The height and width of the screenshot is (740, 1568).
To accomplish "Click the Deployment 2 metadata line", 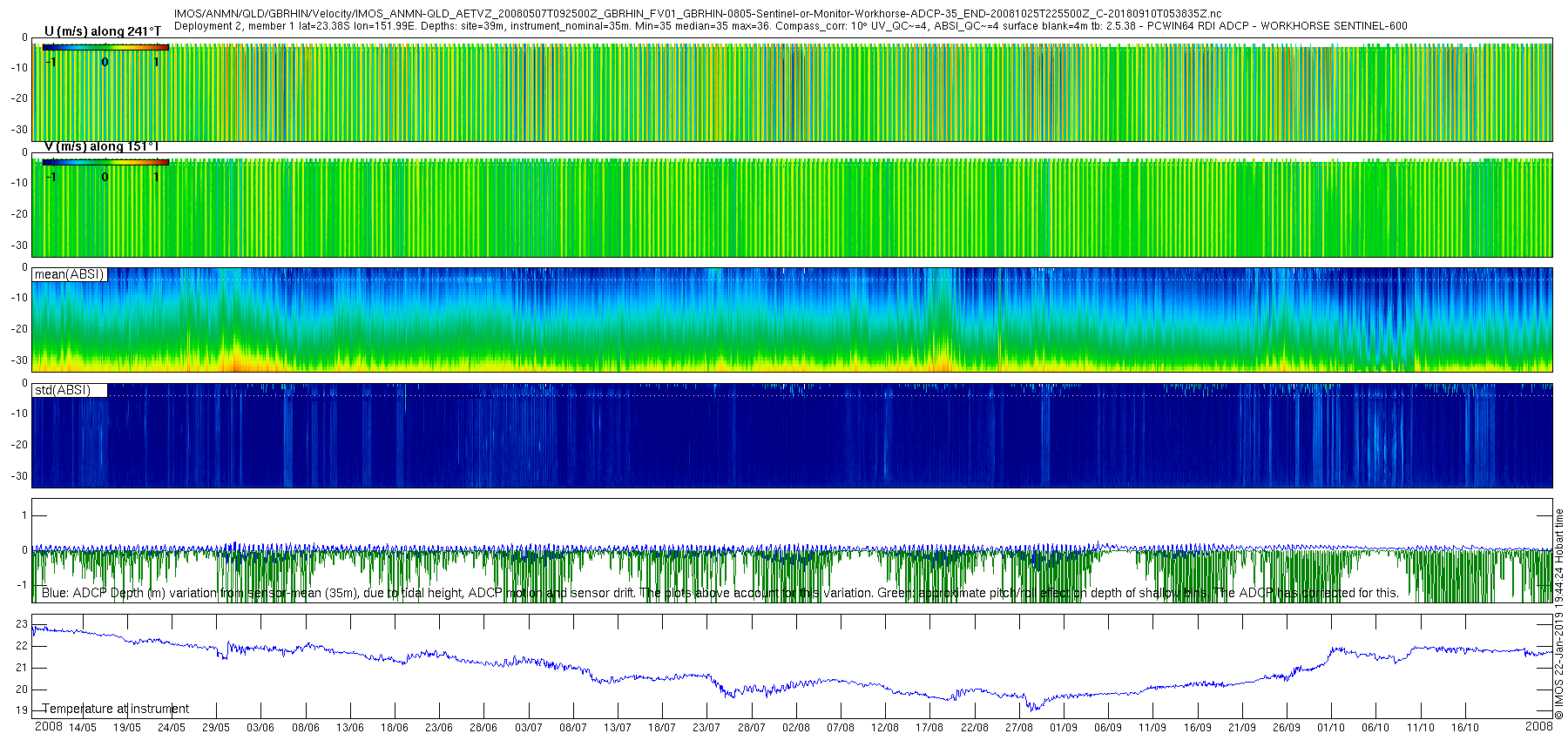I will [791, 26].
